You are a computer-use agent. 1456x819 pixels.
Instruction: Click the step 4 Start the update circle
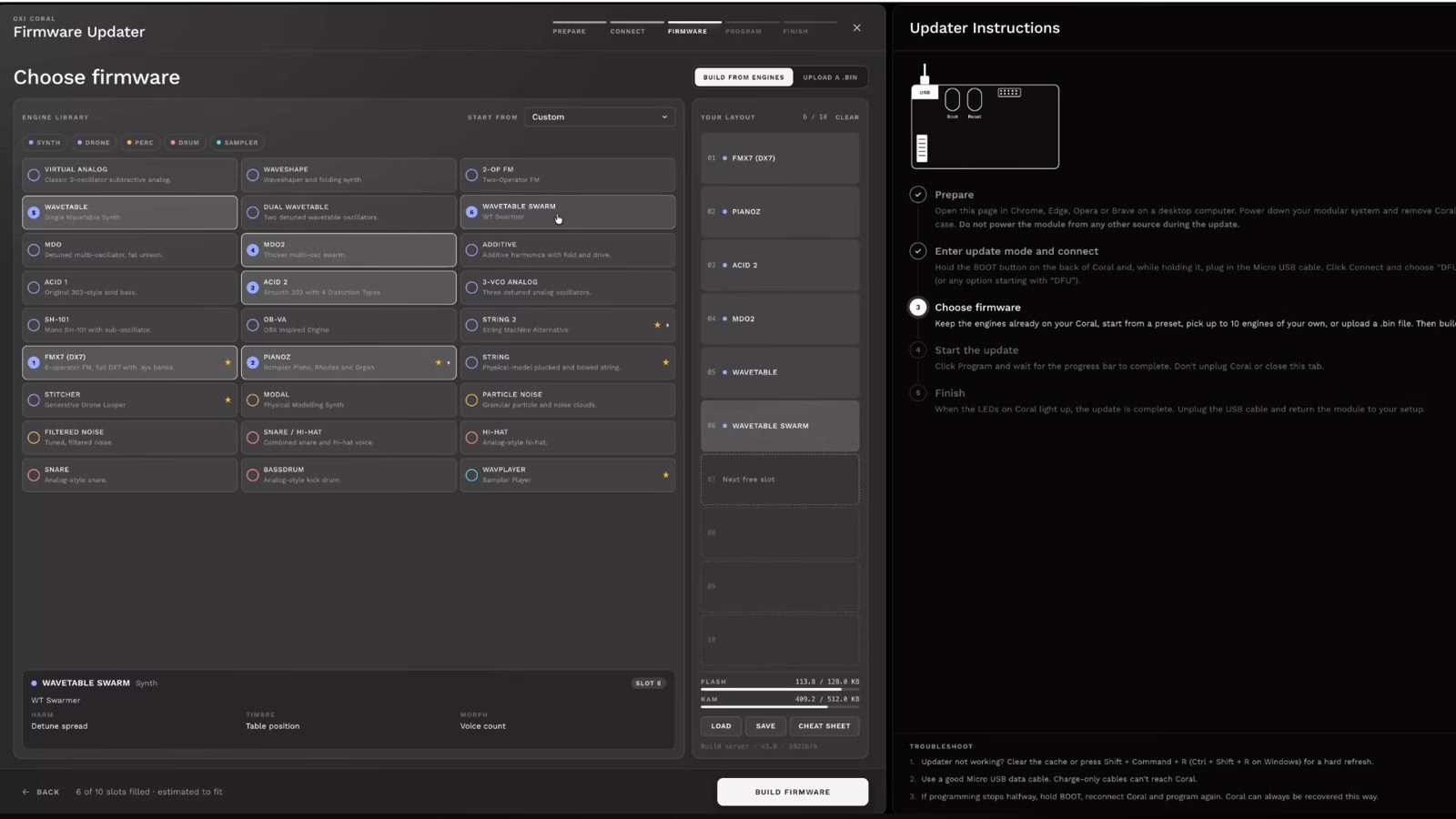pos(918,349)
